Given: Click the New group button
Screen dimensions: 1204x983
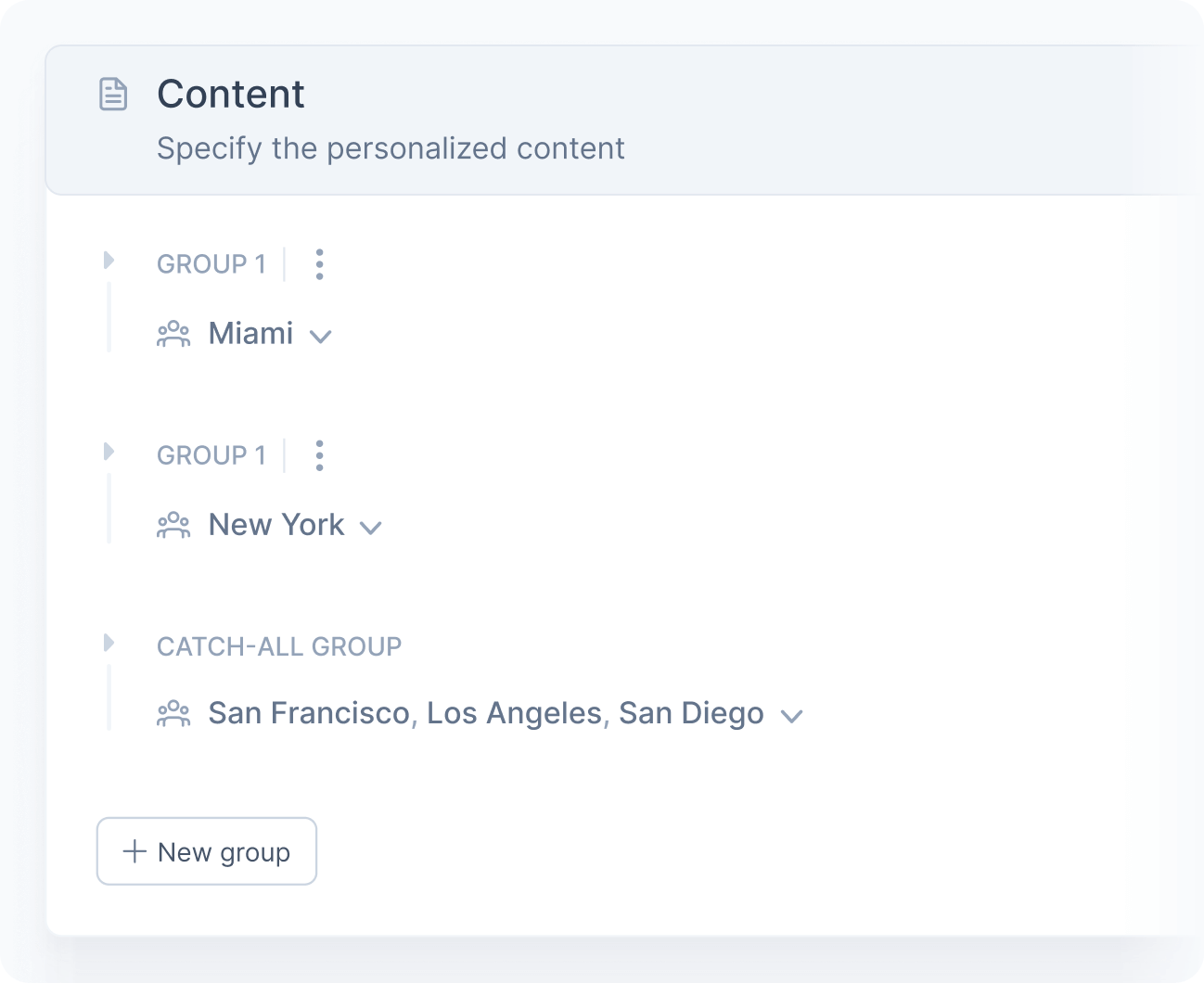Looking at the screenshot, I should click(x=206, y=851).
